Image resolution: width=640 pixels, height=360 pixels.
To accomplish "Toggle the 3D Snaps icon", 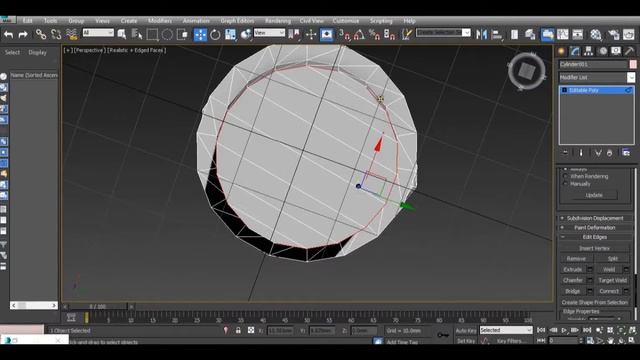I will coord(345,35).
